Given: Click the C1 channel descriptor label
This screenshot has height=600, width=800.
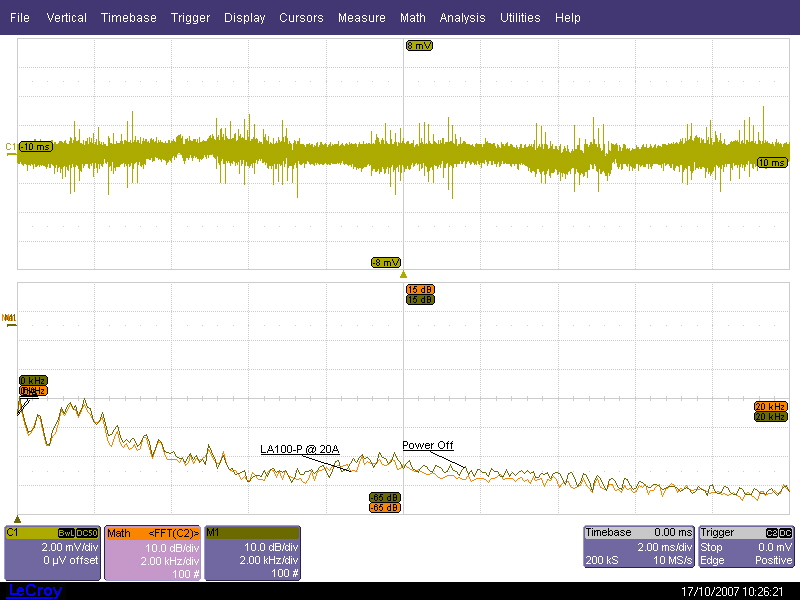Looking at the screenshot, I should pos(12,533).
